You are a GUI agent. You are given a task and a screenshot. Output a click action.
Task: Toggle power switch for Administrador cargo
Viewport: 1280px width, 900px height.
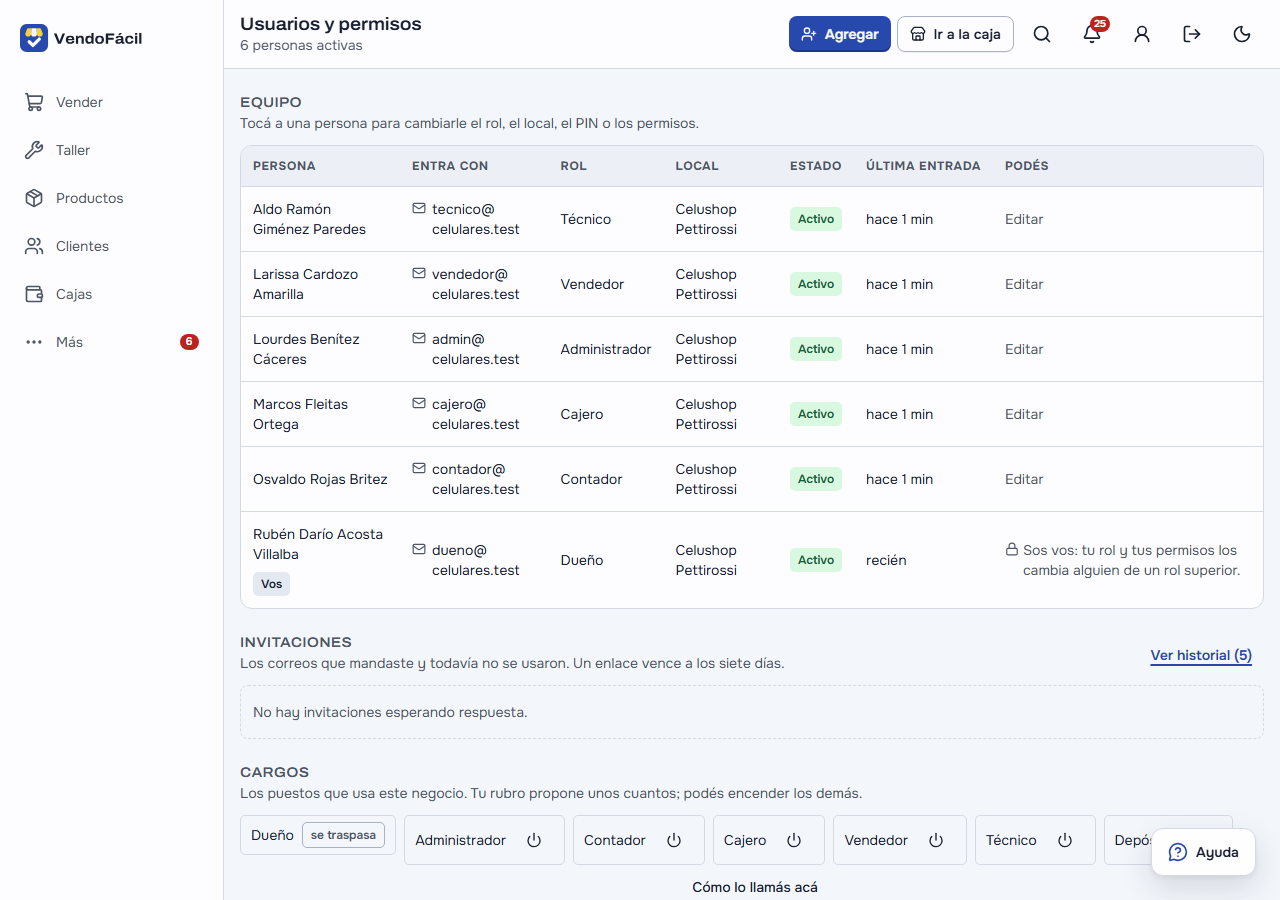[x=534, y=840]
